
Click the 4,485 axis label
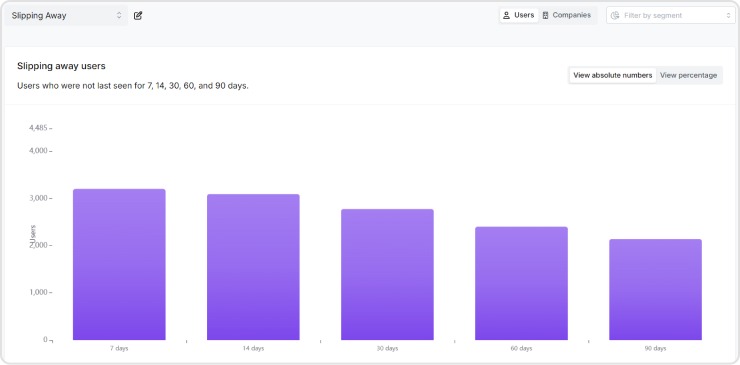[38, 128]
